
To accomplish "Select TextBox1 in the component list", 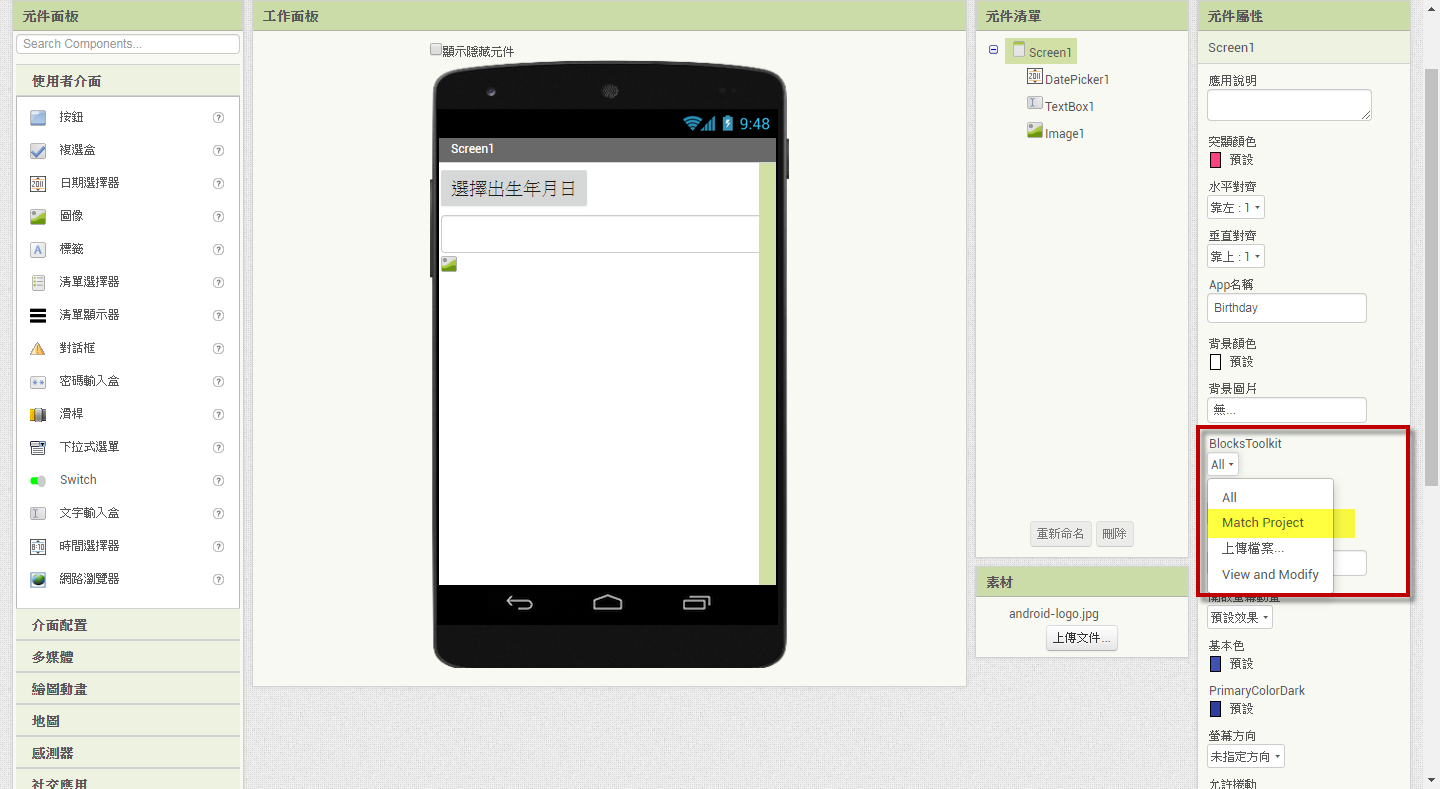I will point(1070,106).
